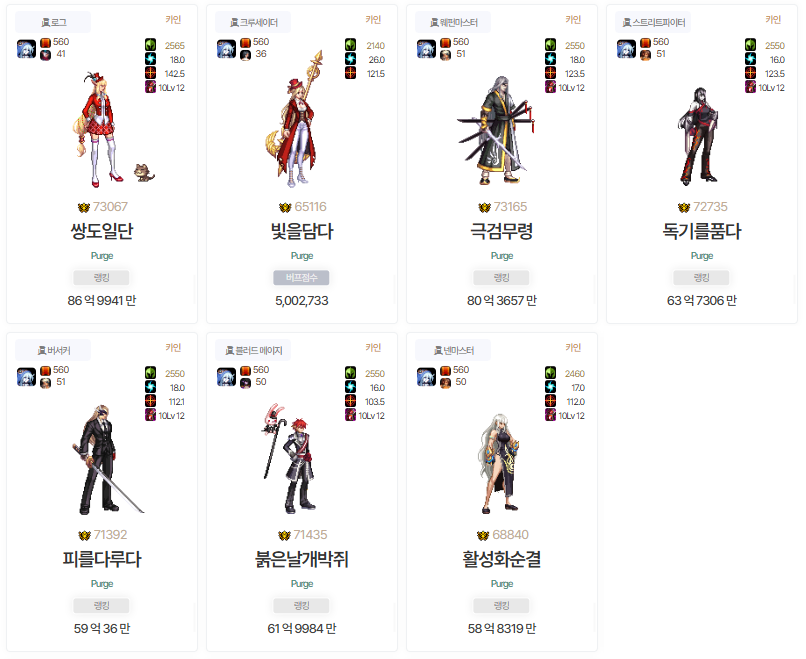Open the 극검무령 character name
The width and height of the screenshot is (806, 659).
502,231
